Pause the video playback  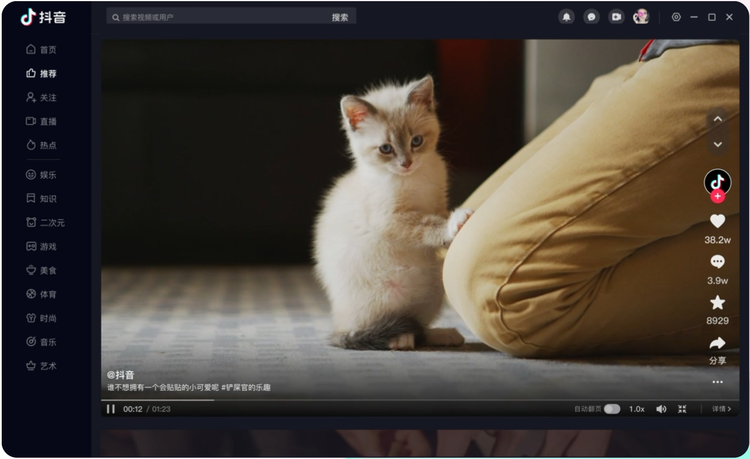[111, 409]
